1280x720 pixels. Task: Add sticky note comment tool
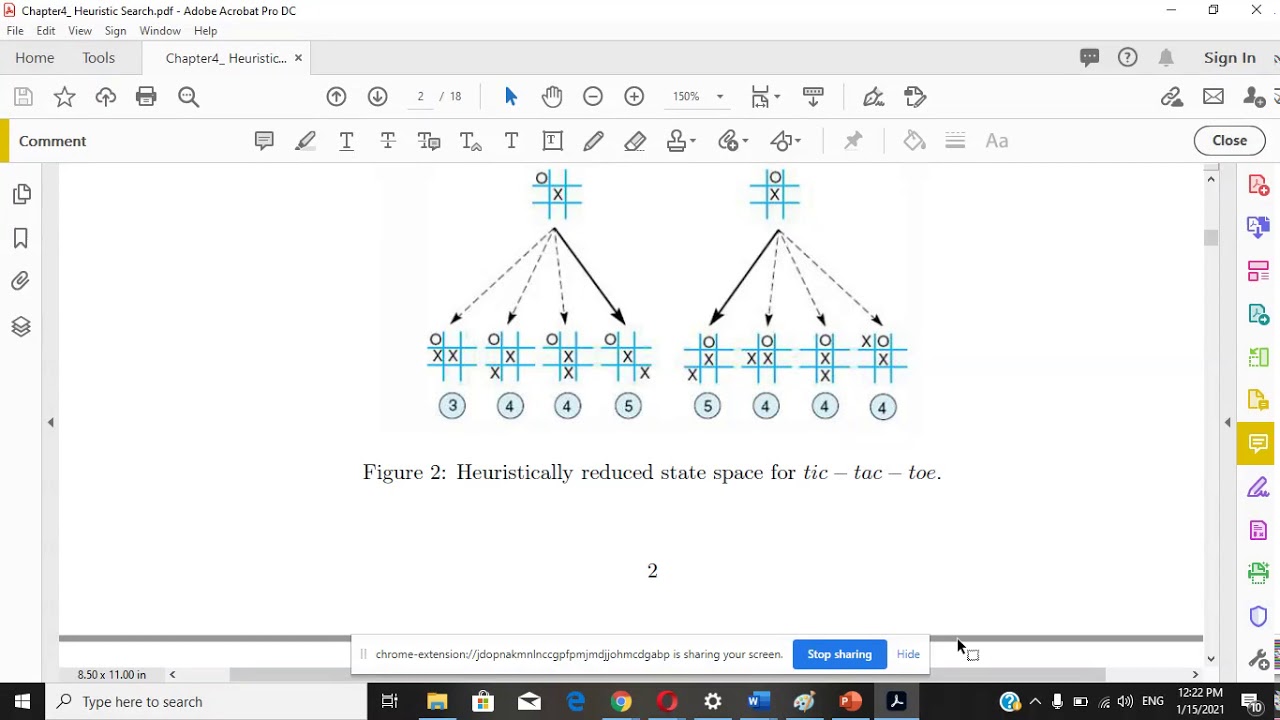click(264, 141)
